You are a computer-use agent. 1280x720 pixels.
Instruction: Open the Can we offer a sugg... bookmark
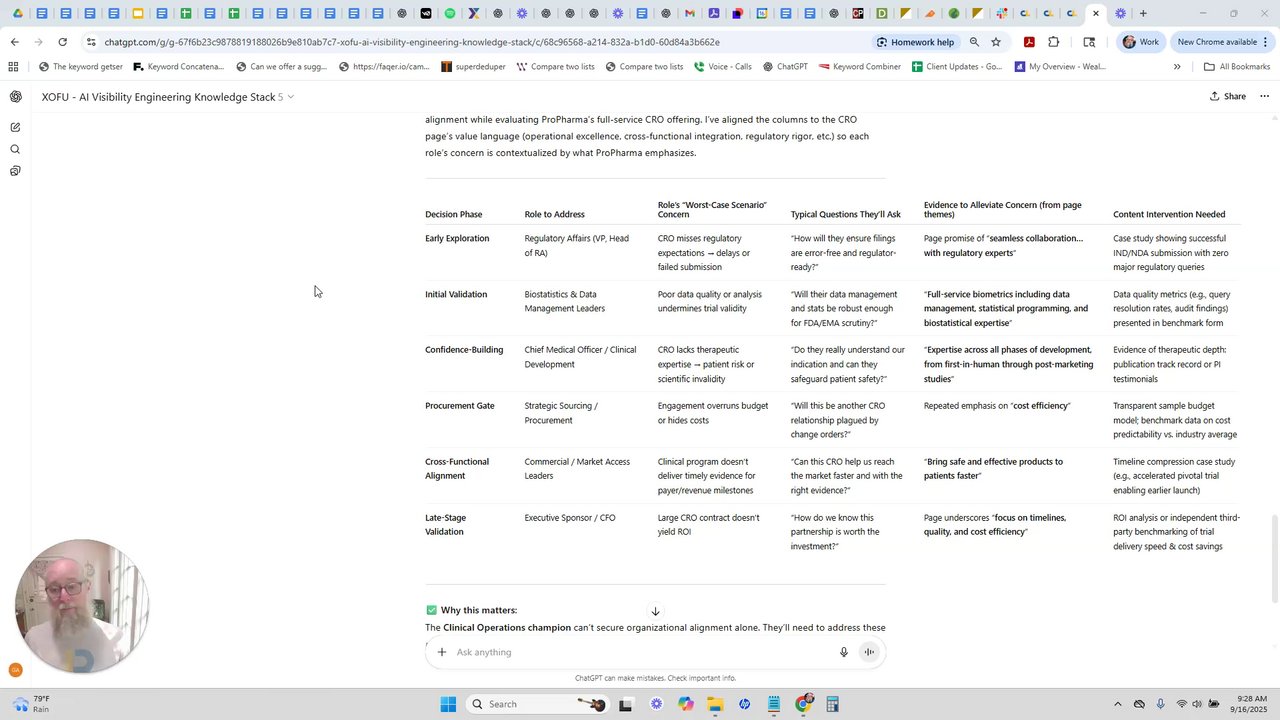click(x=281, y=67)
